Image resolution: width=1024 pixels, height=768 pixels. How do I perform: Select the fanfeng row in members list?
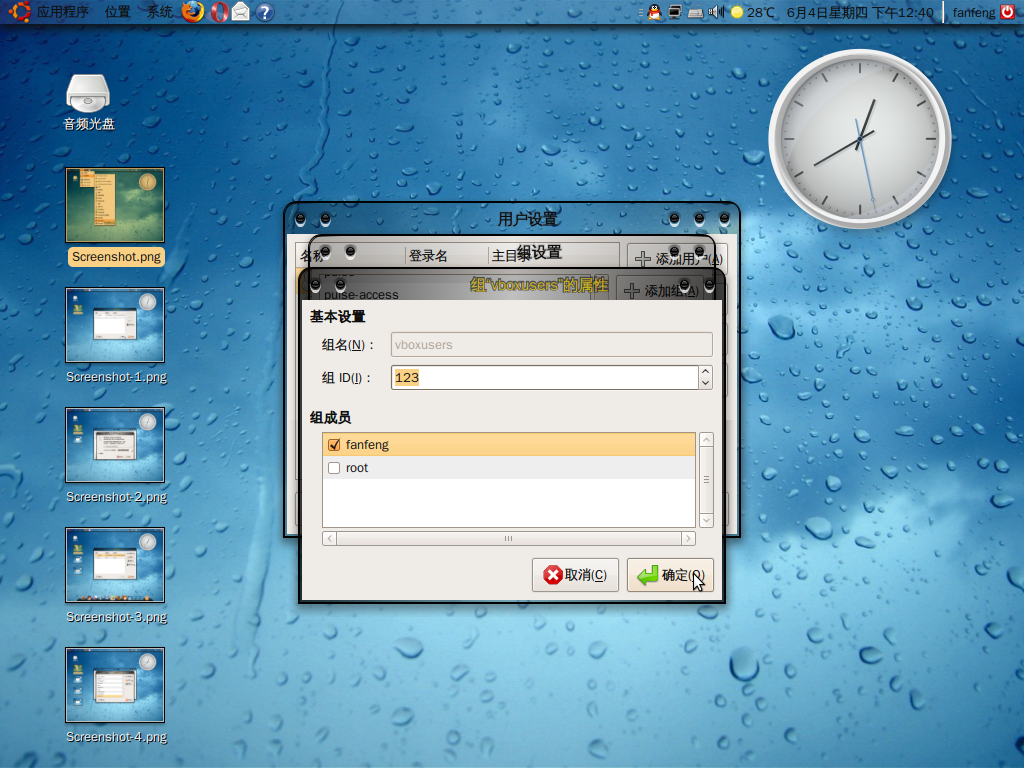[x=509, y=445]
